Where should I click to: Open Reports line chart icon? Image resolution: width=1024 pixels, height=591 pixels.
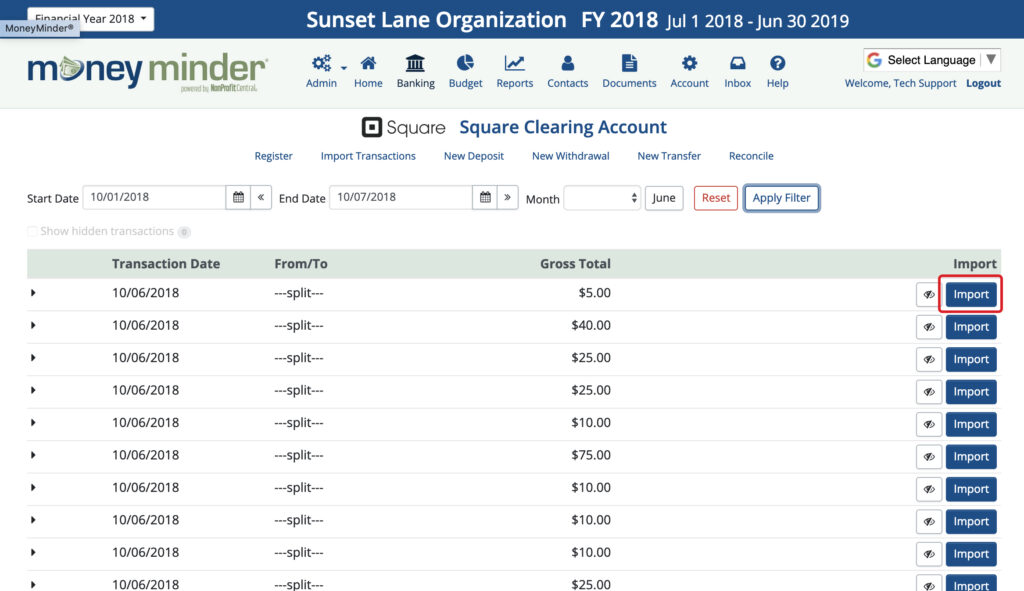click(x=515, y=63)
